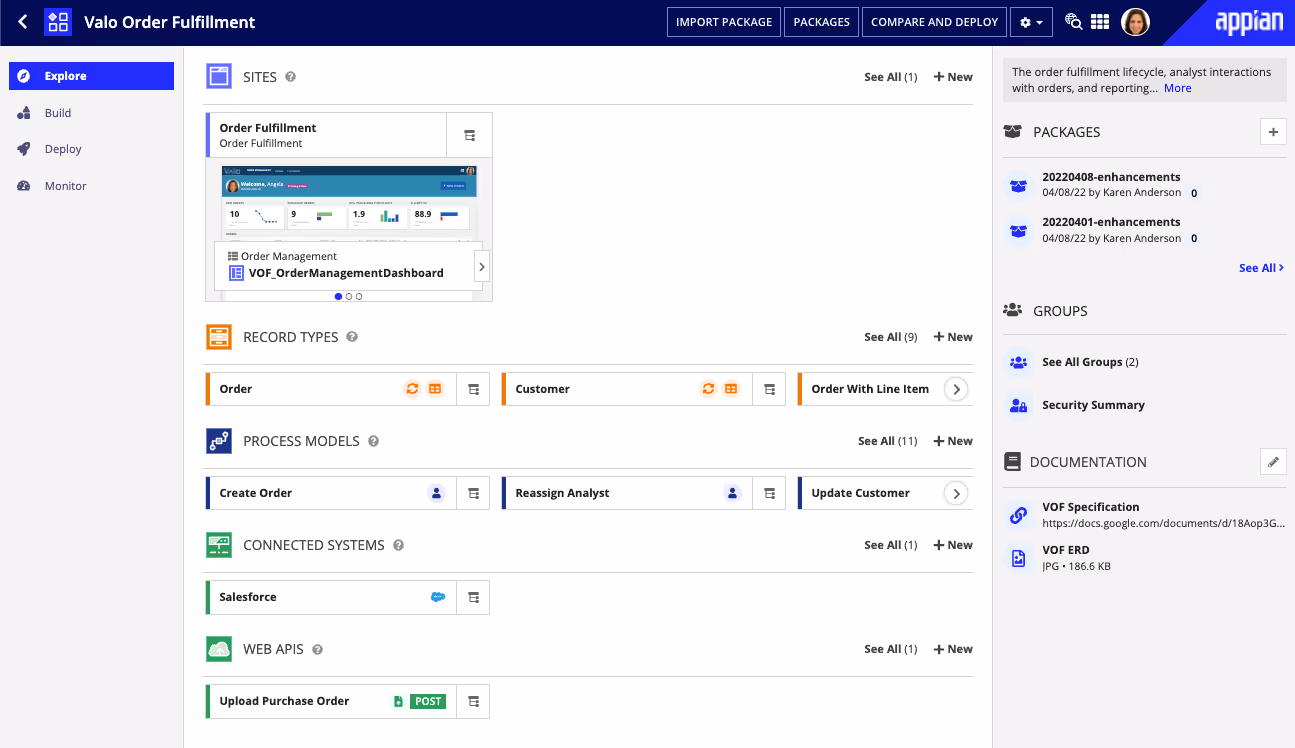Click the Packages button in header

point(821,22)
